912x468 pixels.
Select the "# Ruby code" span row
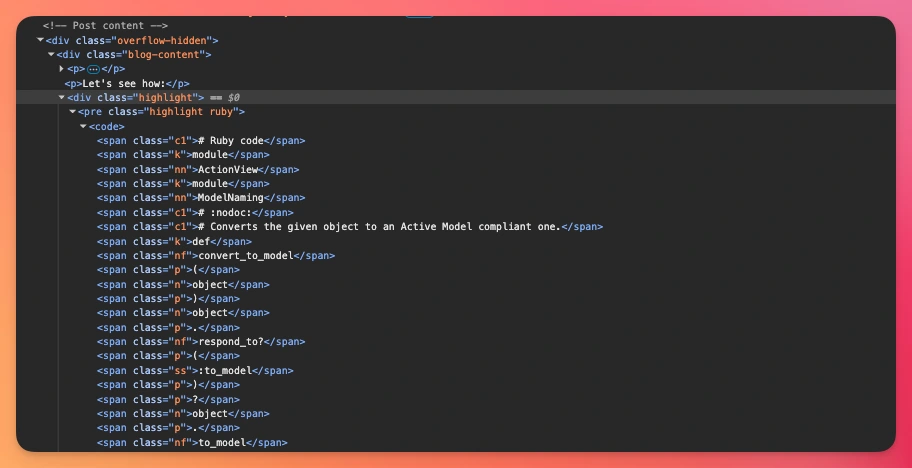click(201, 141)
